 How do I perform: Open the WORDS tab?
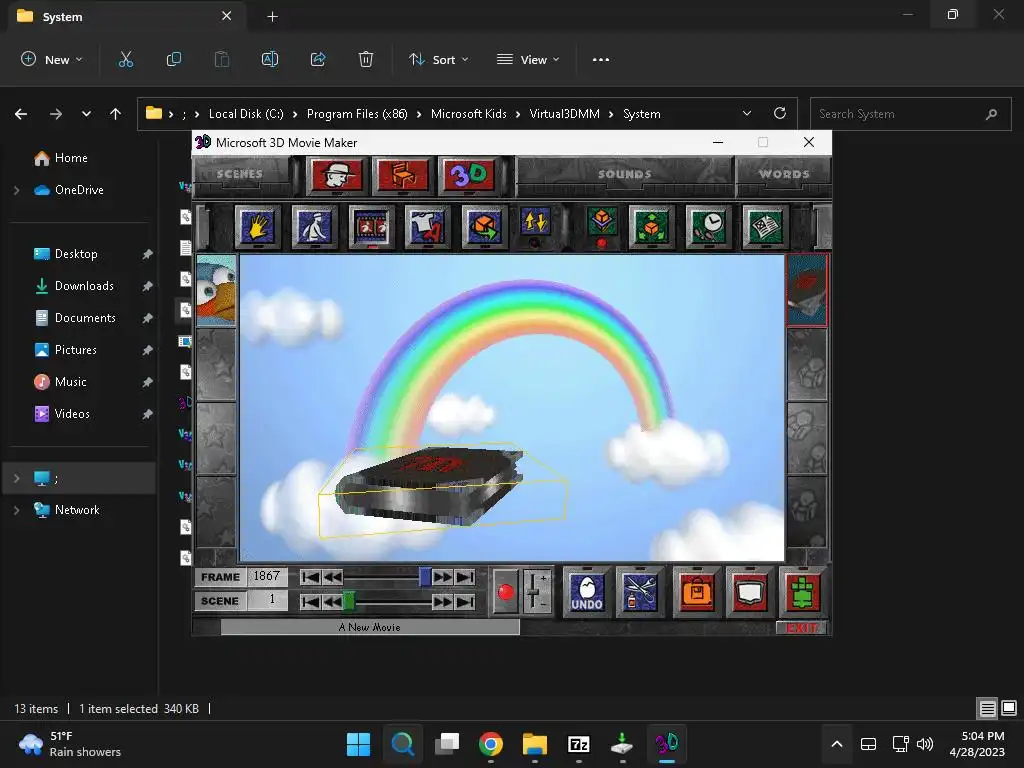[x=784, y=174]
